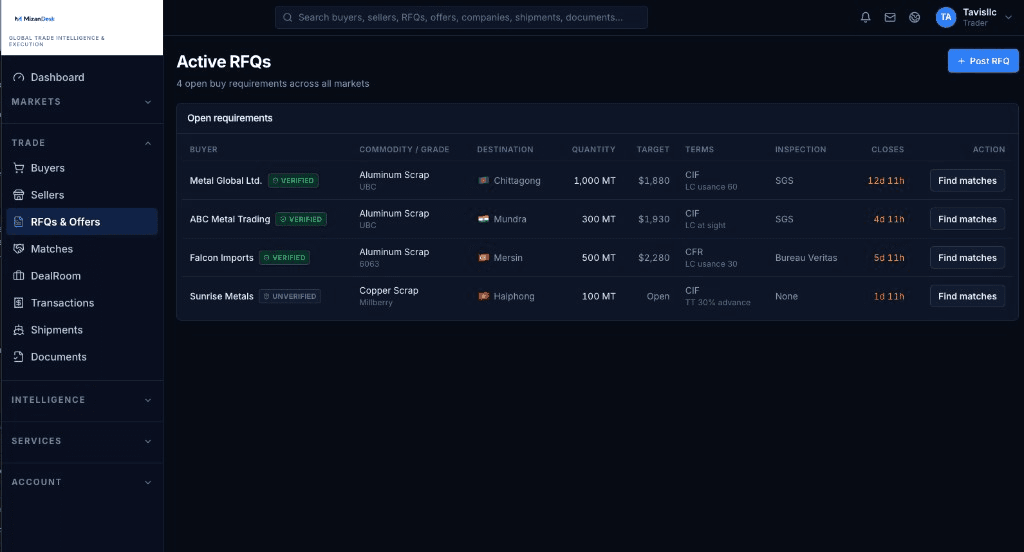This screenshot has height=552, width=1024.
Task: Click the CLOSES column header
Action: [888, 150]
